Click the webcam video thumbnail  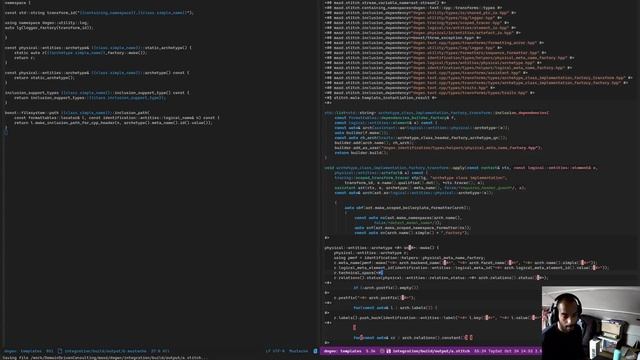(591, 323)
